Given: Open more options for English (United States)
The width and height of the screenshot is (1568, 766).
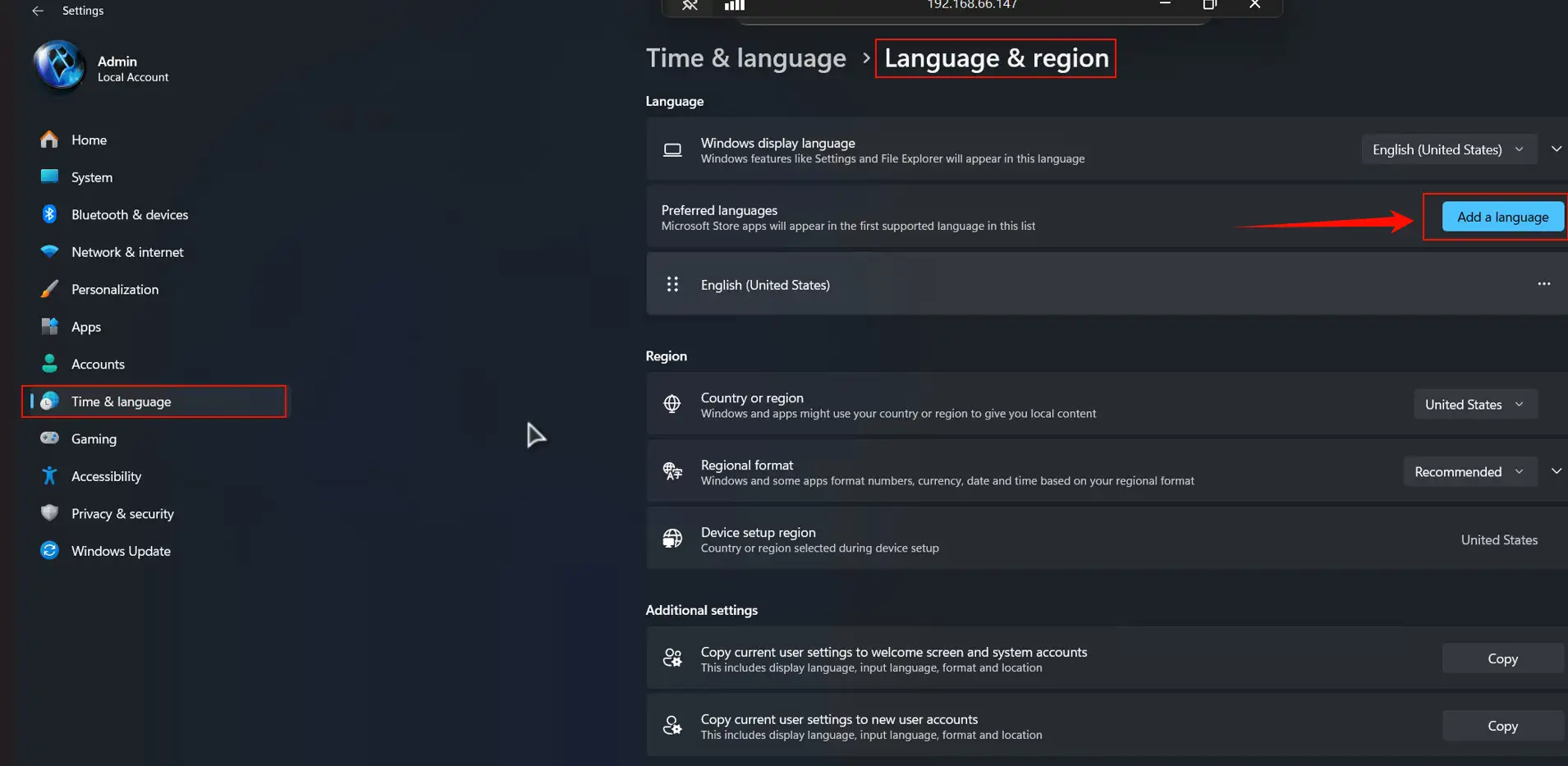Looking at the screenshot, I should point(1544,284).
